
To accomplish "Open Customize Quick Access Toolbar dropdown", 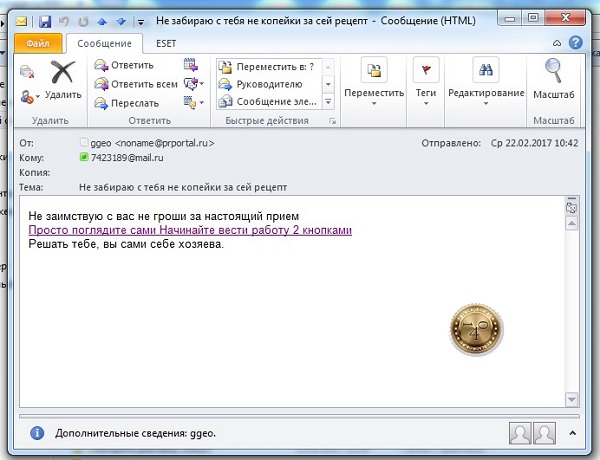I will (x=141, y=22).
